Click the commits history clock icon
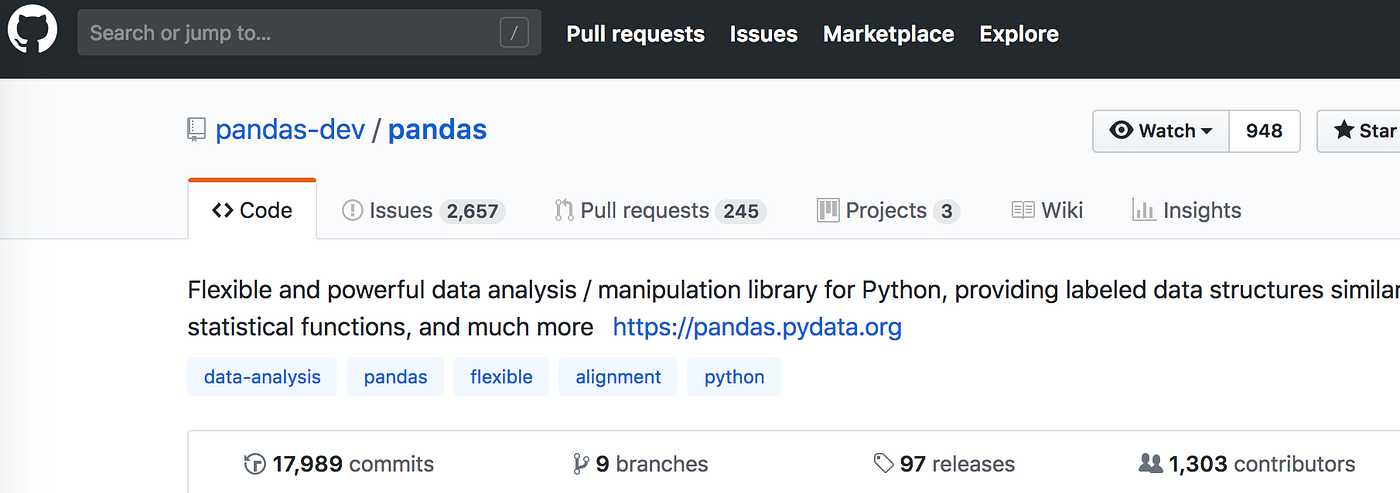 point(255,464)
